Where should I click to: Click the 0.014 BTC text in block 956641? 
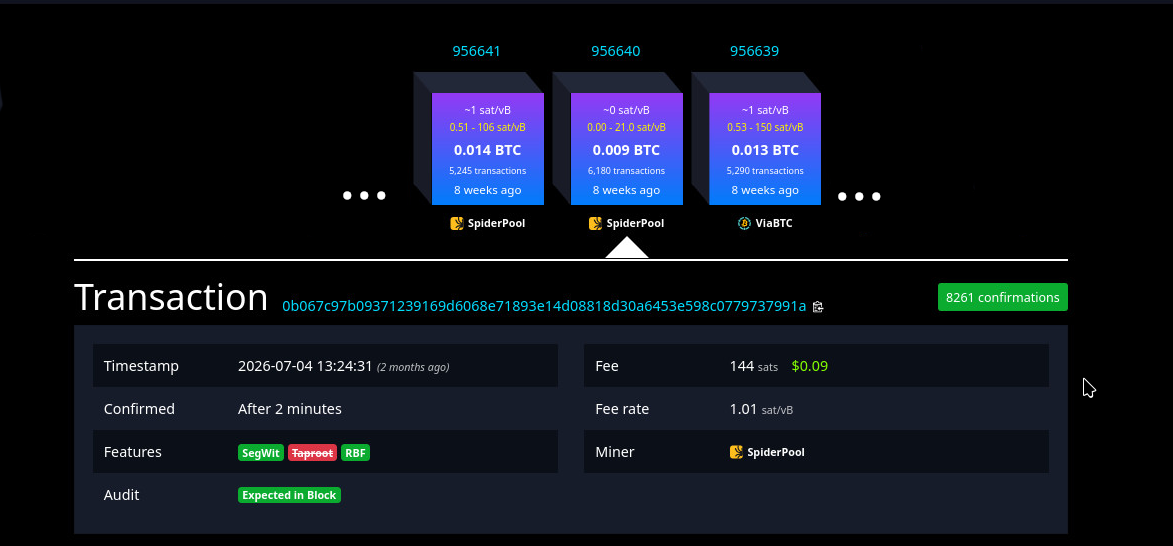tap(488, 150)
